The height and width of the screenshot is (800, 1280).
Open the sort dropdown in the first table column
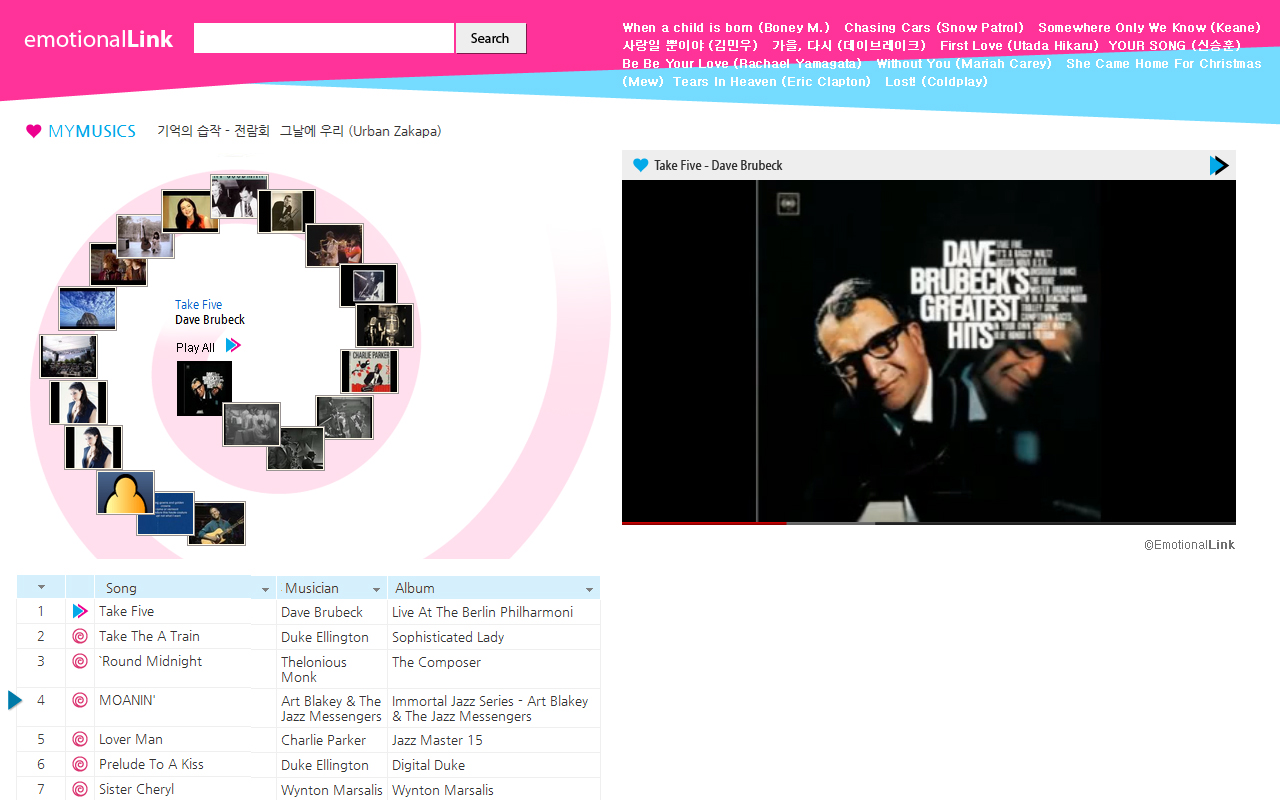click(41, 587)
